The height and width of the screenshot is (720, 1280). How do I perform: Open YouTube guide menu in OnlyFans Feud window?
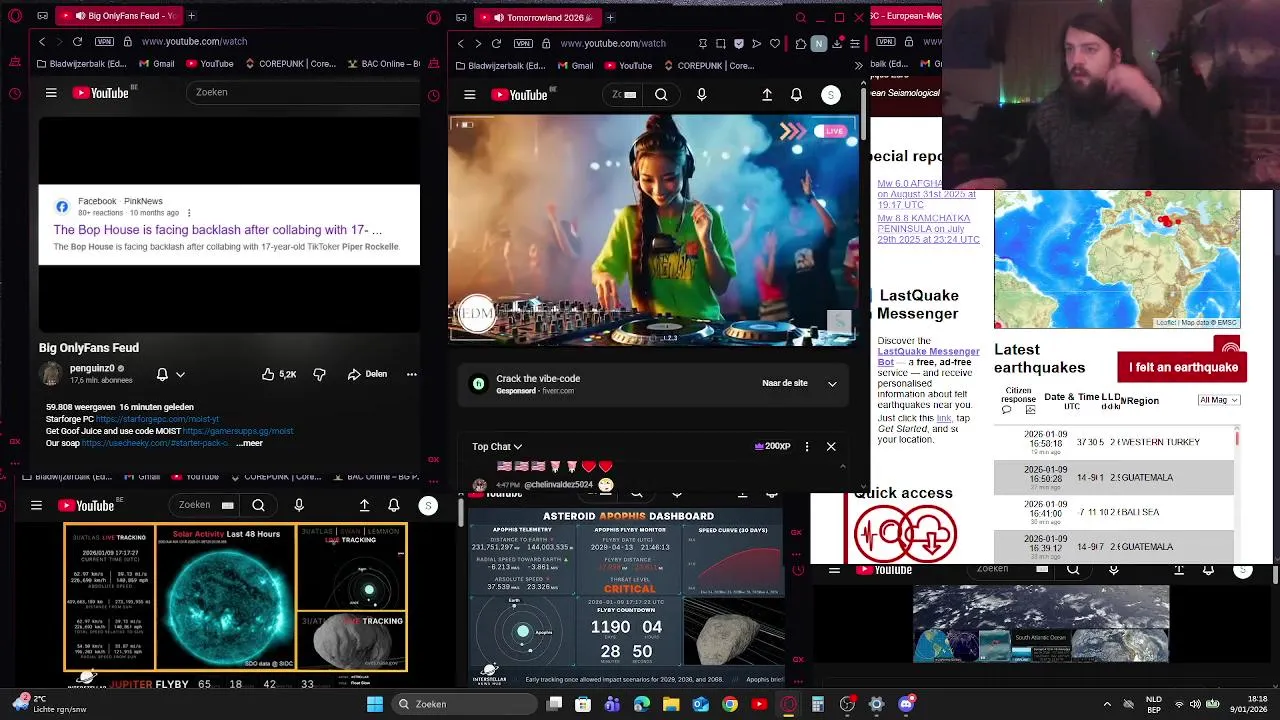click(51, 93)
